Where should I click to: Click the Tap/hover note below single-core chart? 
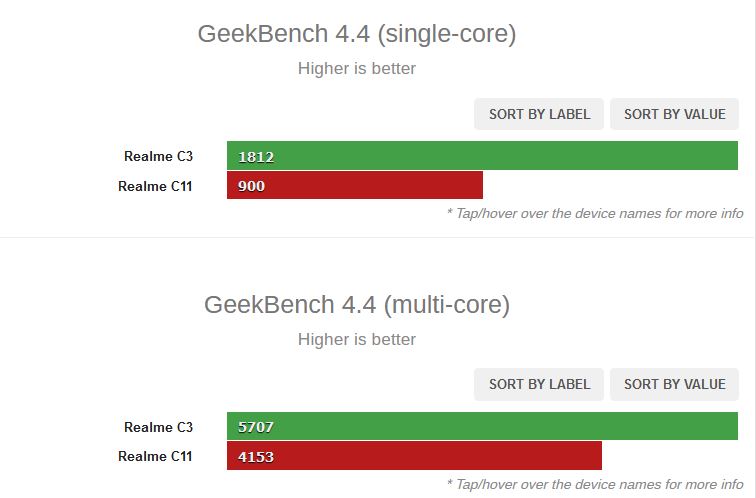click(595, 214)
